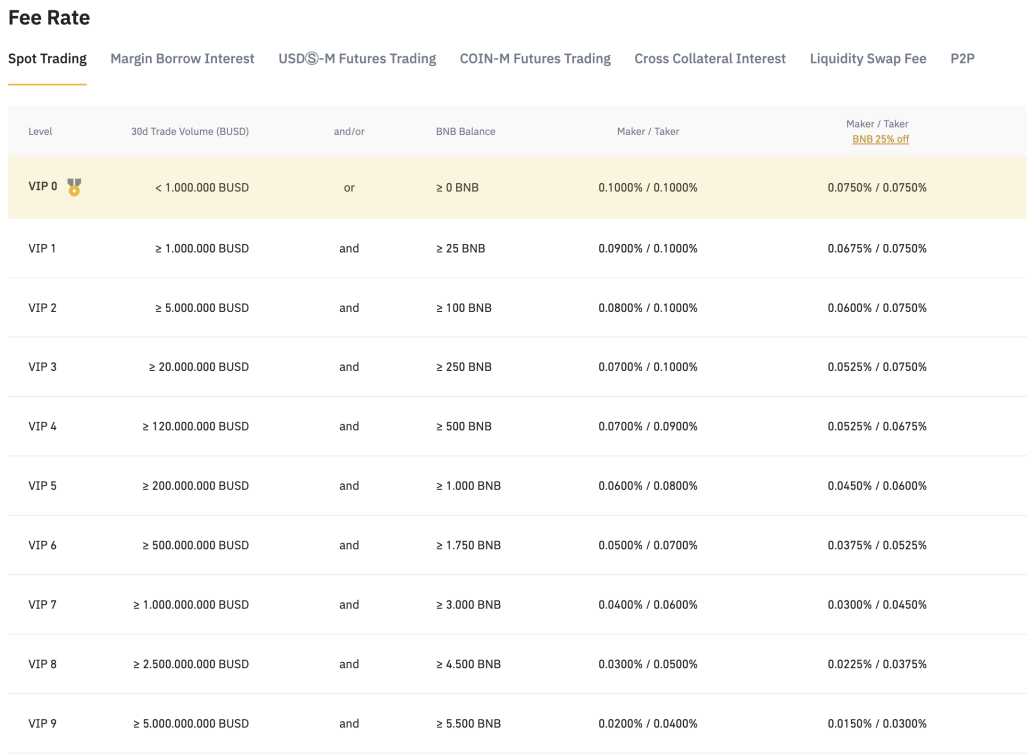
Task: Click the 0.0700% / 0.0900% fee cell
Action: pyautogui.click(x=648, y=427)
